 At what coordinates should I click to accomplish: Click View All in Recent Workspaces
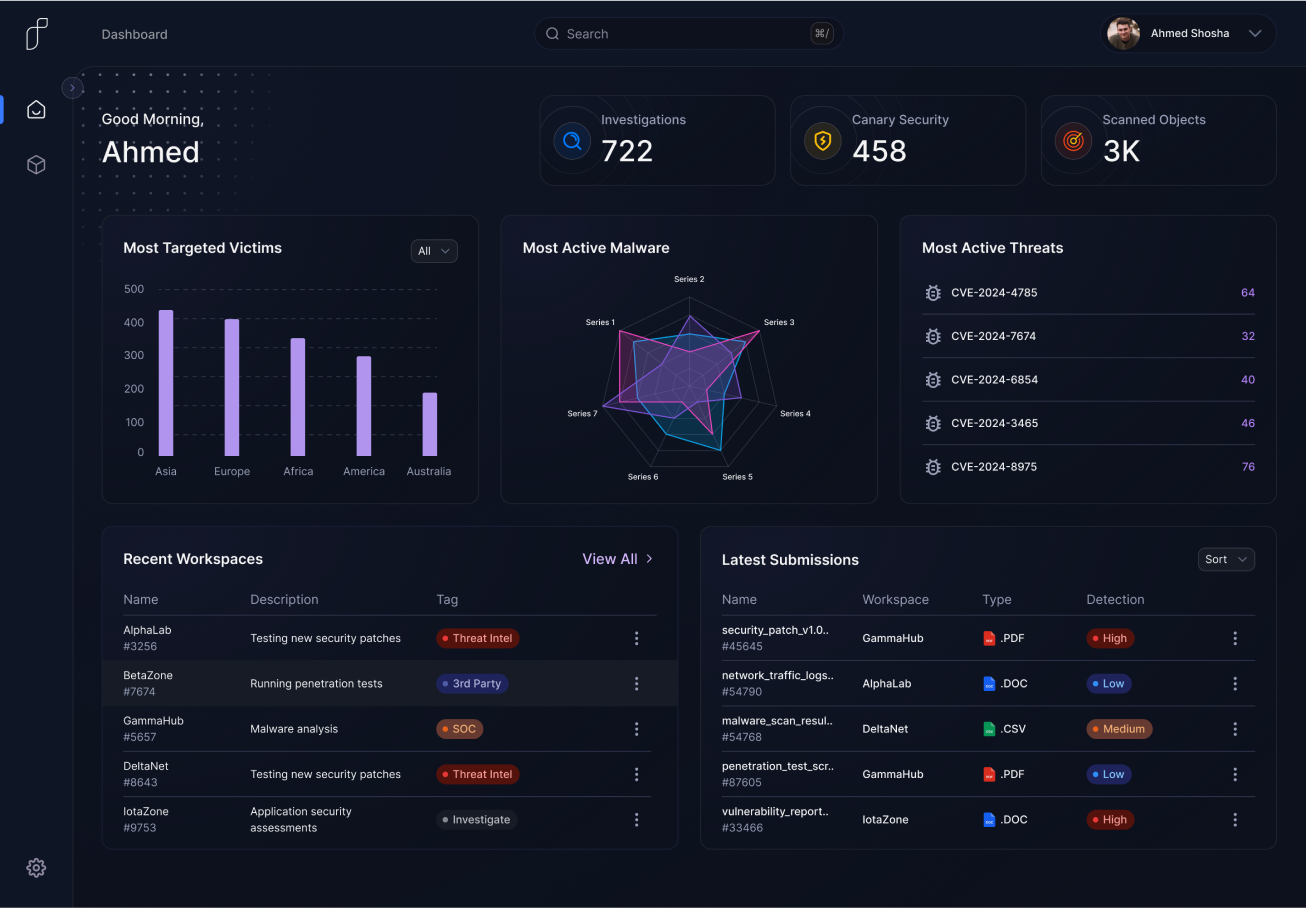pos(617,559)
